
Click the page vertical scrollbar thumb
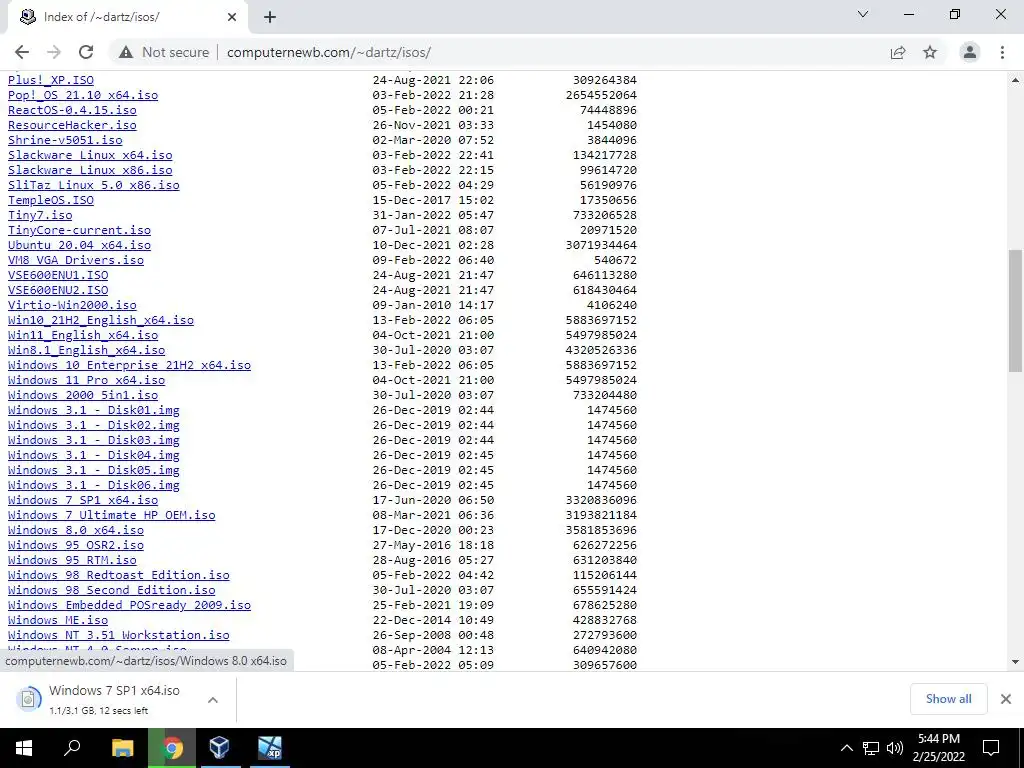1016,311
